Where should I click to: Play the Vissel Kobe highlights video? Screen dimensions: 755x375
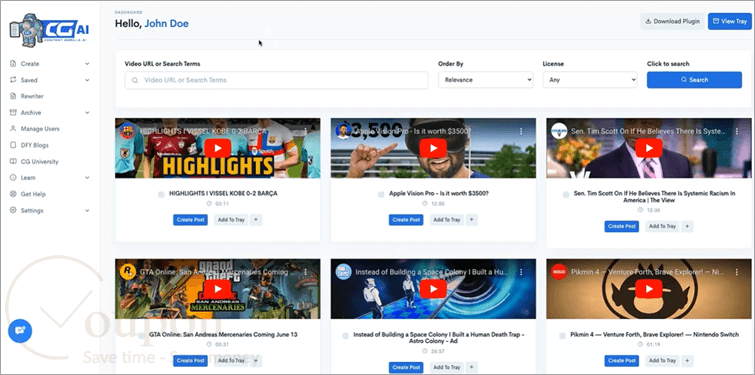point(218,148)
